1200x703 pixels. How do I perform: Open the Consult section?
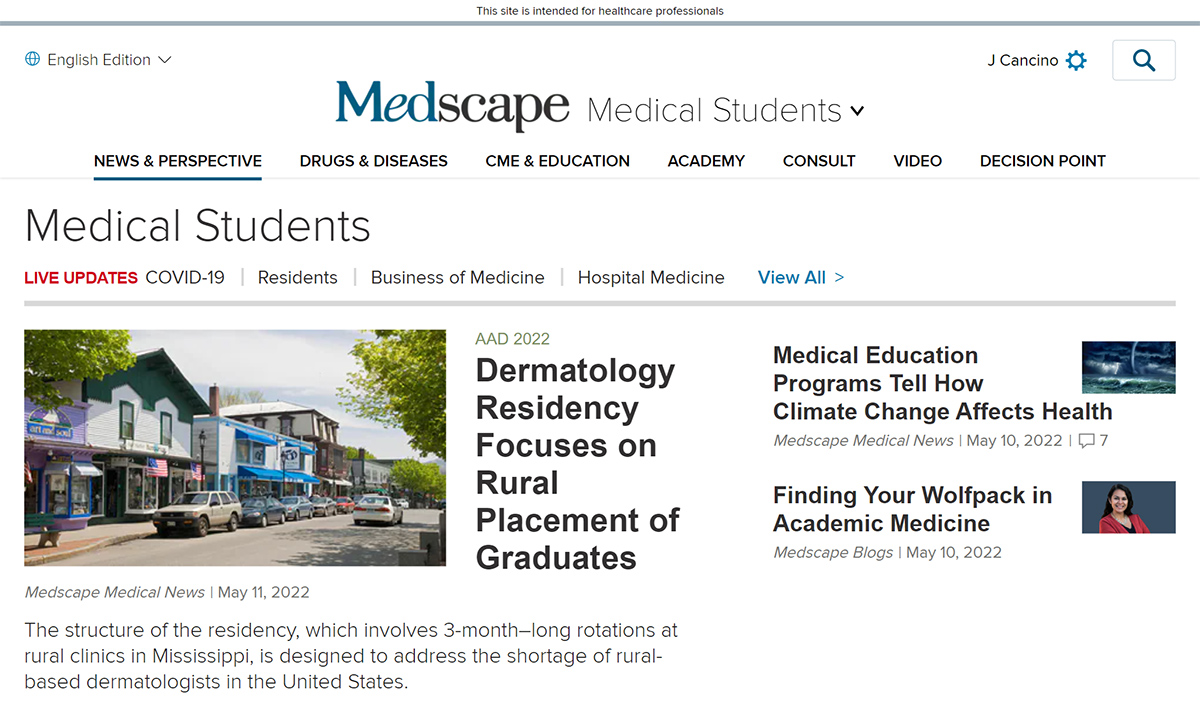click(819, 160)
